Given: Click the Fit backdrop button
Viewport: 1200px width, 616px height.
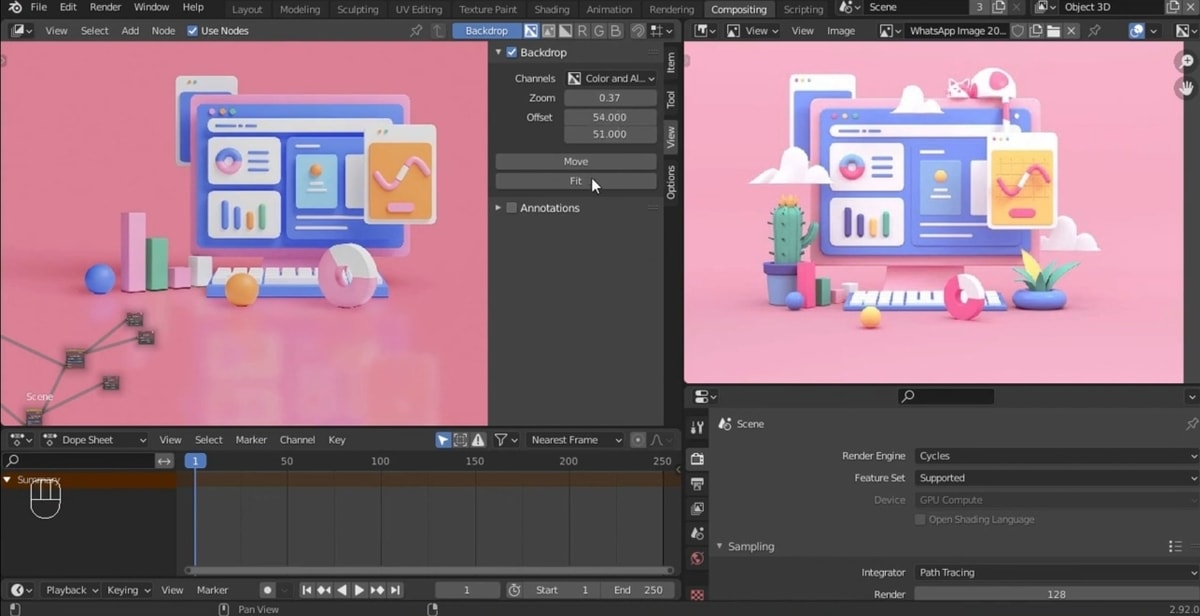Looking at the screenshot, I should [x=576, y=181].
